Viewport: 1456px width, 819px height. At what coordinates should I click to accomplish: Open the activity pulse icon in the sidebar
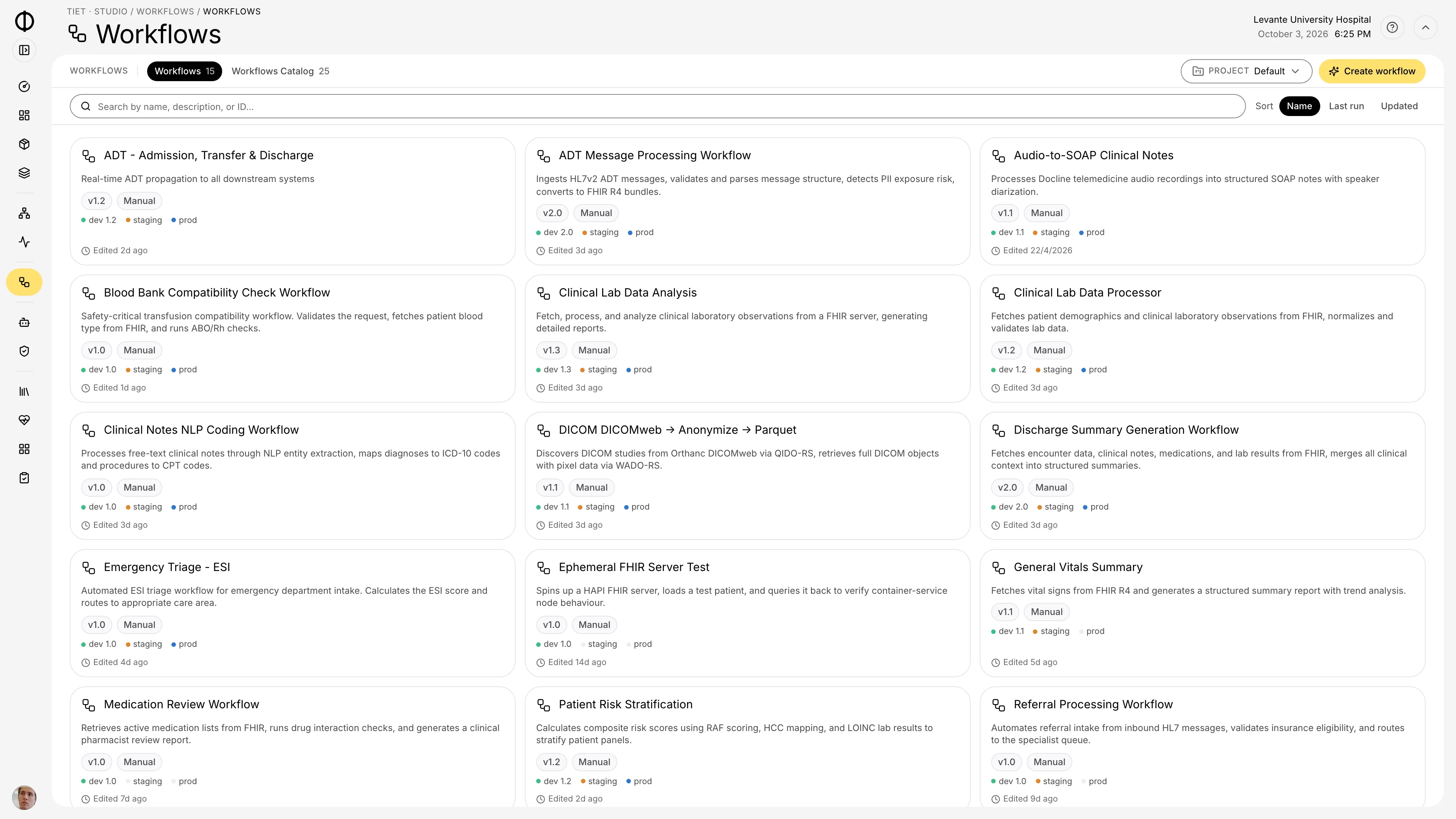[24, 242]
